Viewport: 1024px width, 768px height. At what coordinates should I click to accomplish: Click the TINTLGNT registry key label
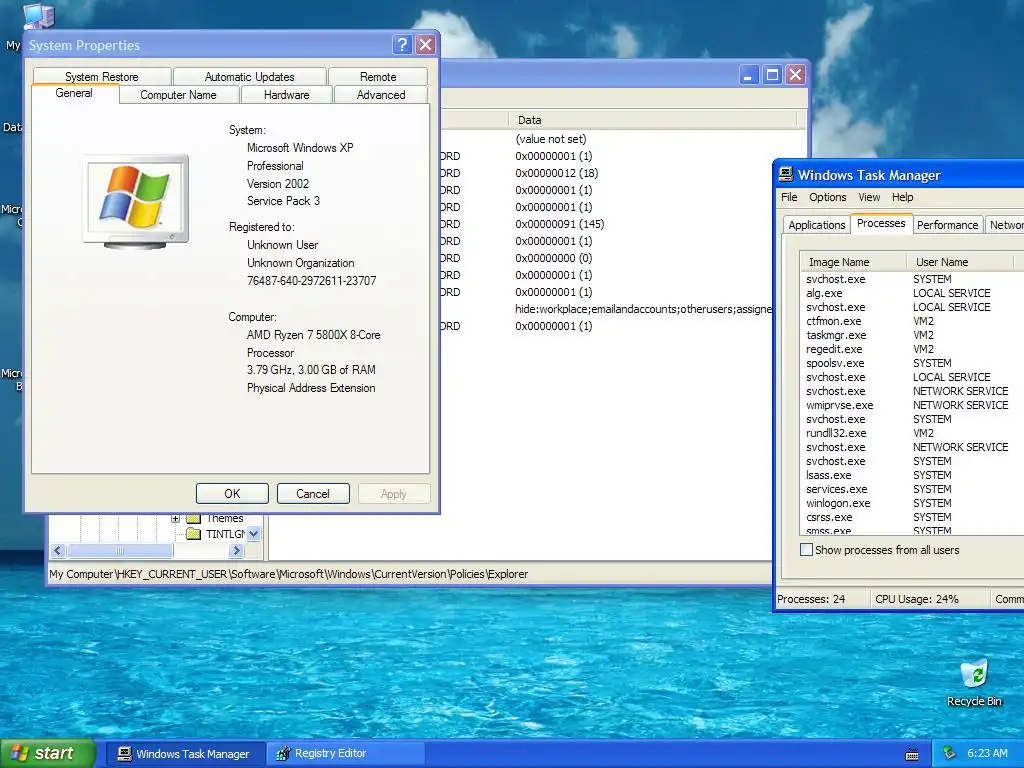225,534
